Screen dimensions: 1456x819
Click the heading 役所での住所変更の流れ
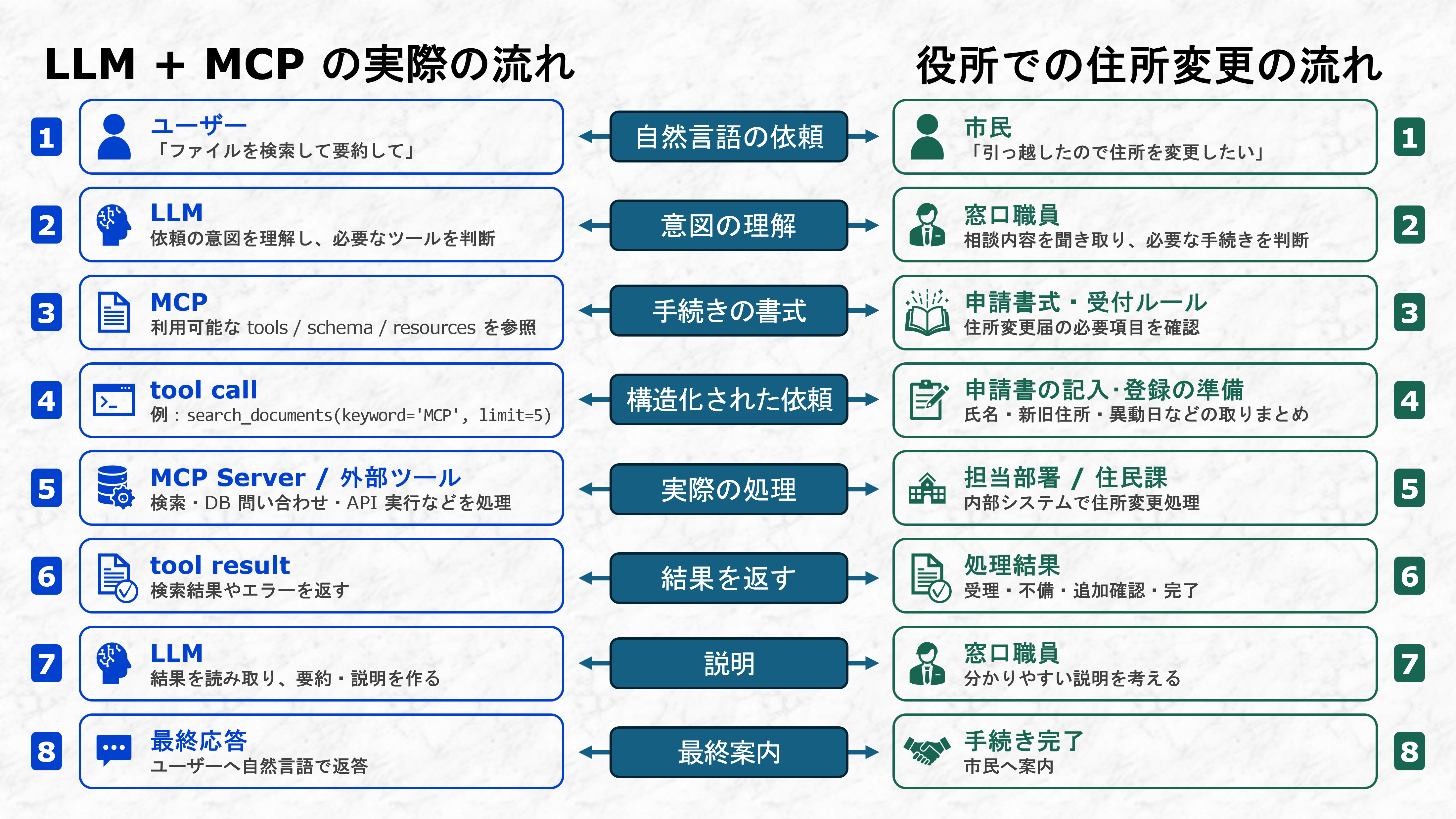point(1149,66)
